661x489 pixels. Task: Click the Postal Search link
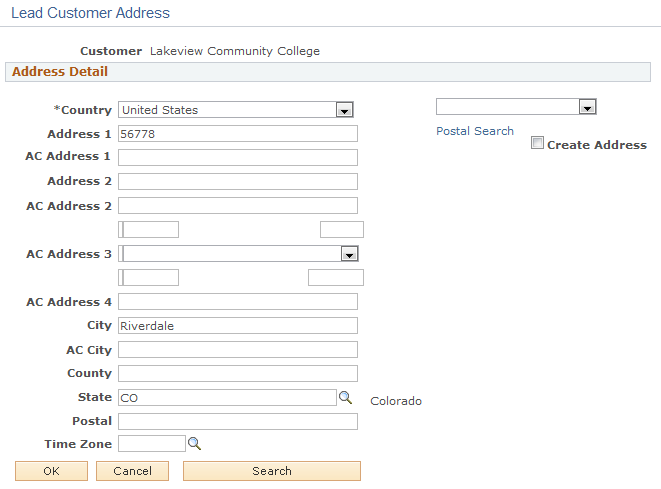coord(475,131)
